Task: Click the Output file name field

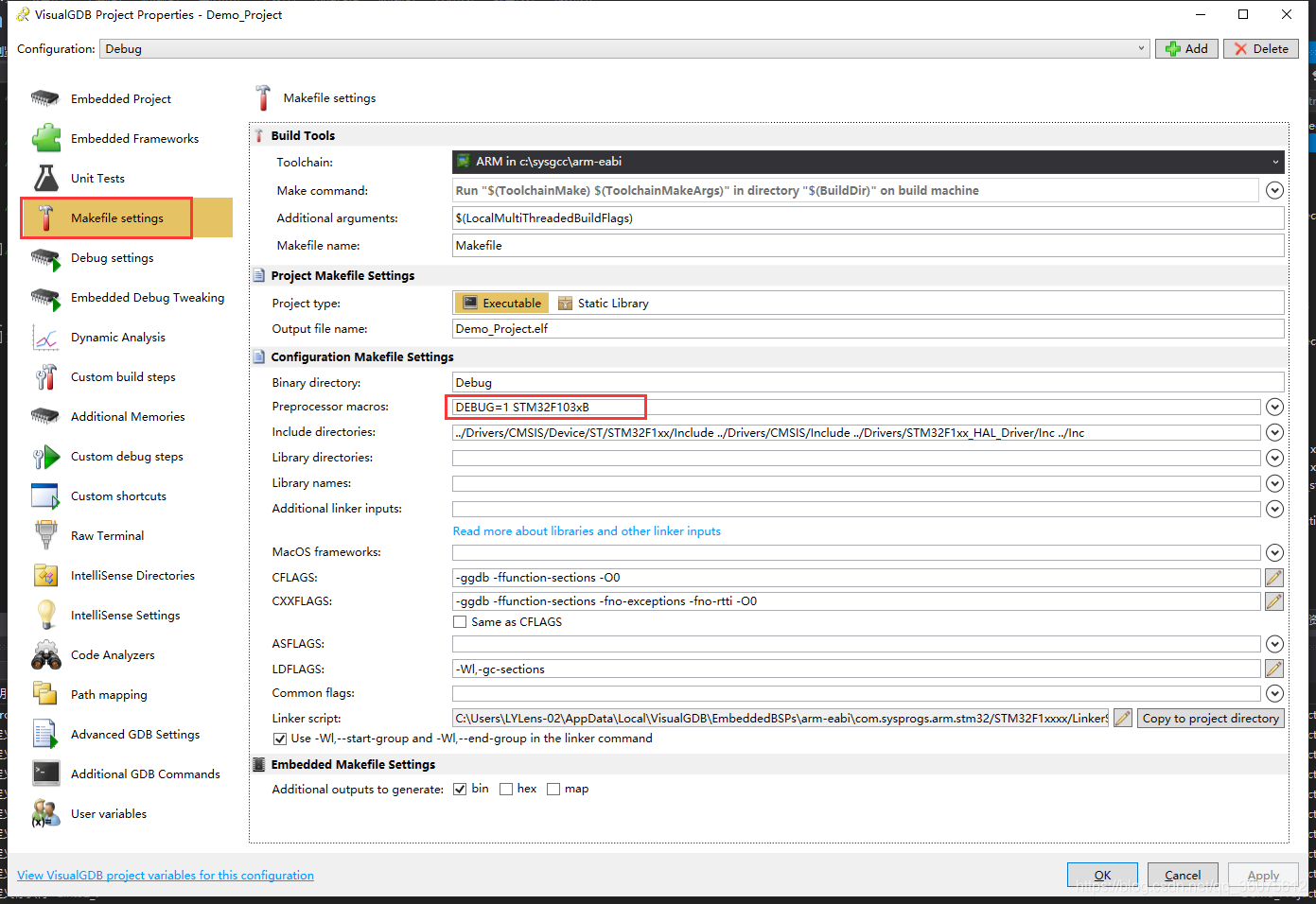Action: click(x=869, y=329)
